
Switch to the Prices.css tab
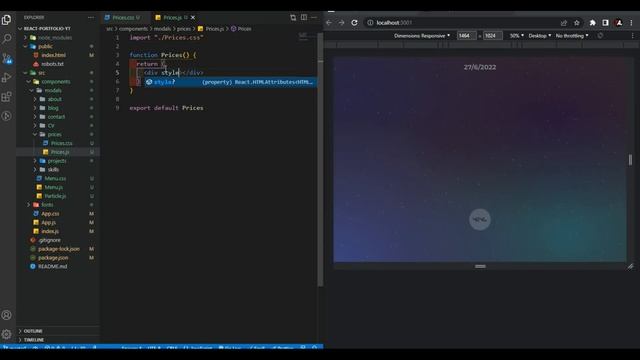(122, 18)
